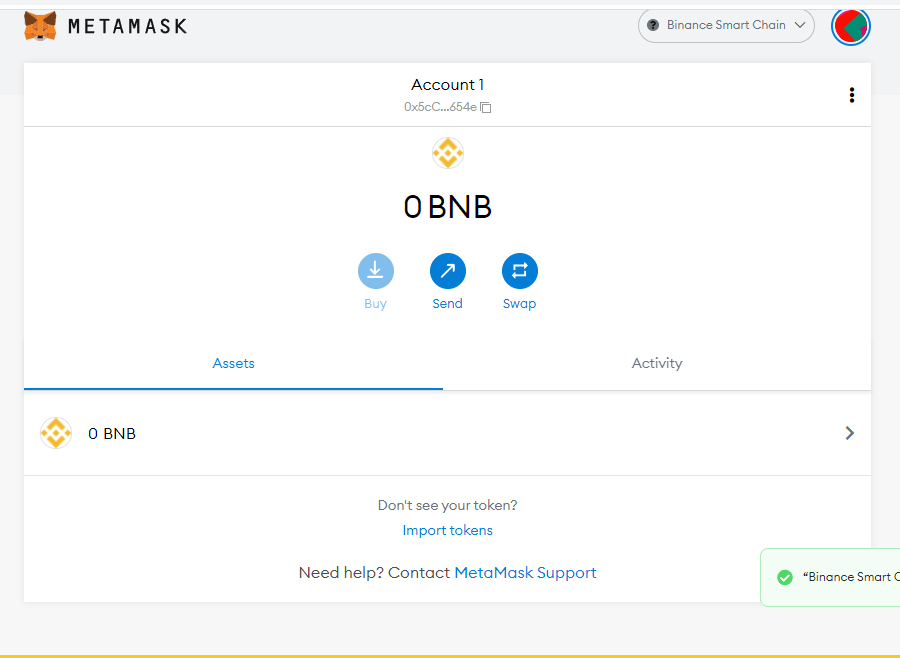Click the METAMASK wordmark text

(127, 26)
